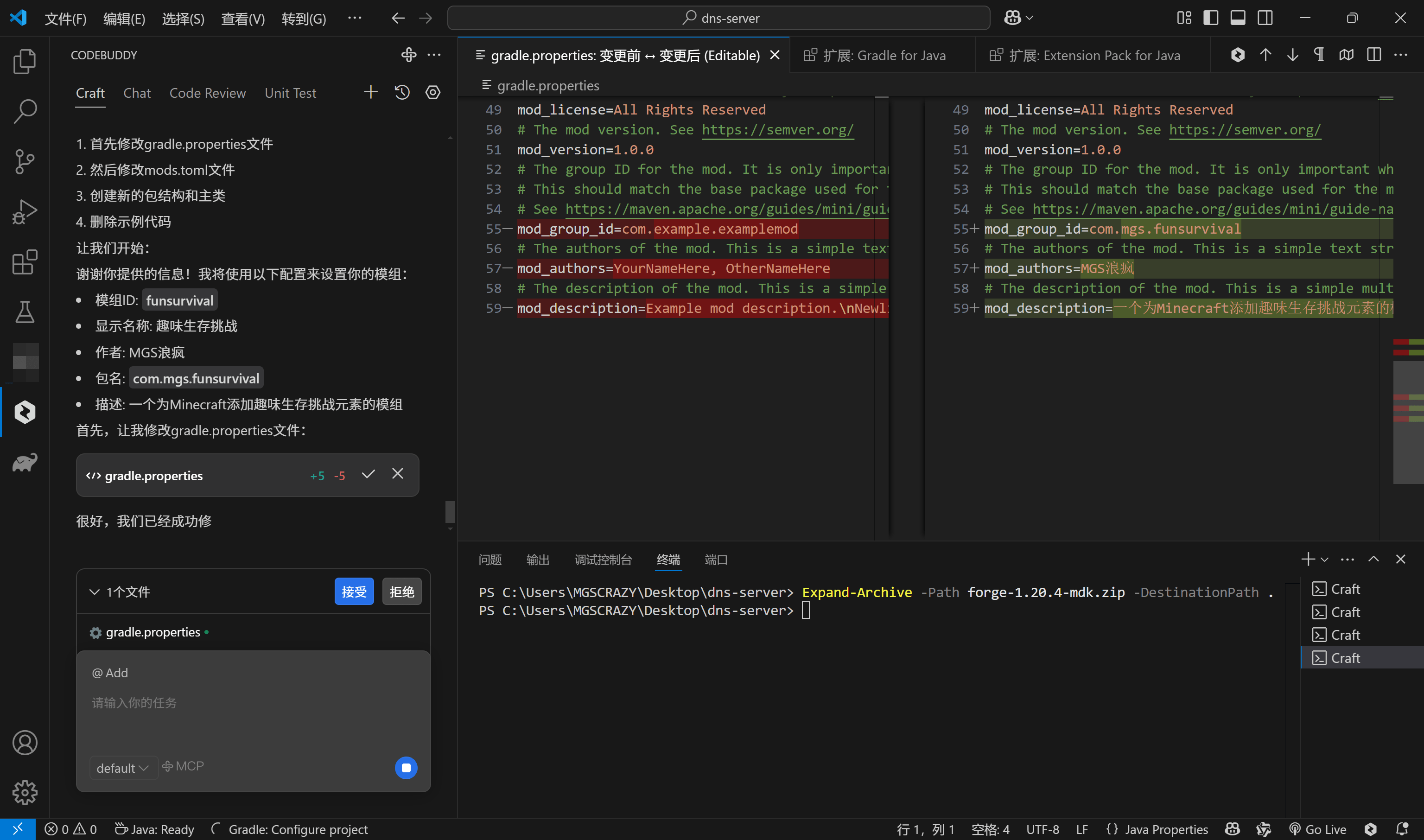Open the Extensions view in activity bar
1424x840 pixels.
click(x=25, y=262)
